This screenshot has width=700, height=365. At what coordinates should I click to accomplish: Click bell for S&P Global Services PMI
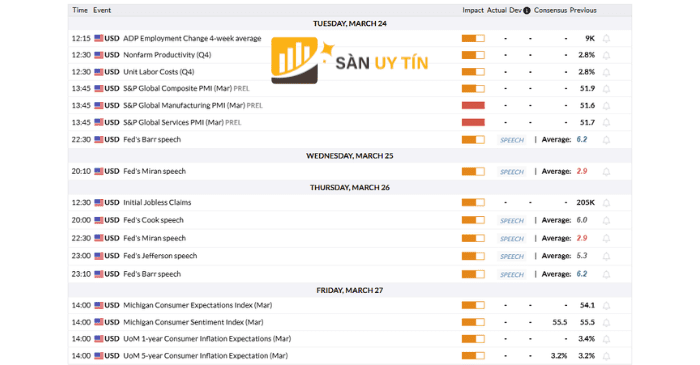point(606,123)
